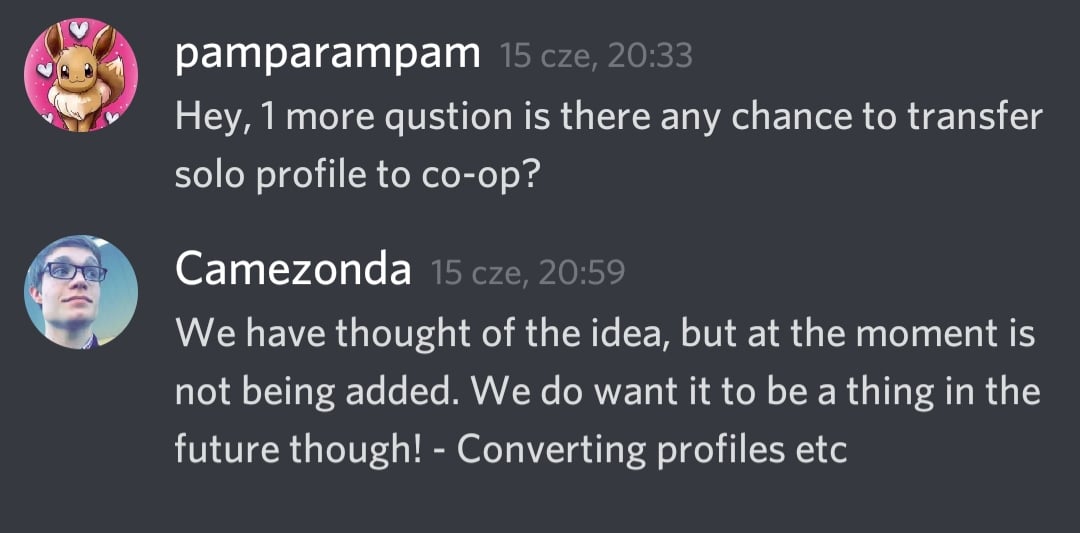Image resolution: width=1080 pixels, height=533 pixels.
Task: Click the glasses in Camezonda's avatar
Action: 74,271
